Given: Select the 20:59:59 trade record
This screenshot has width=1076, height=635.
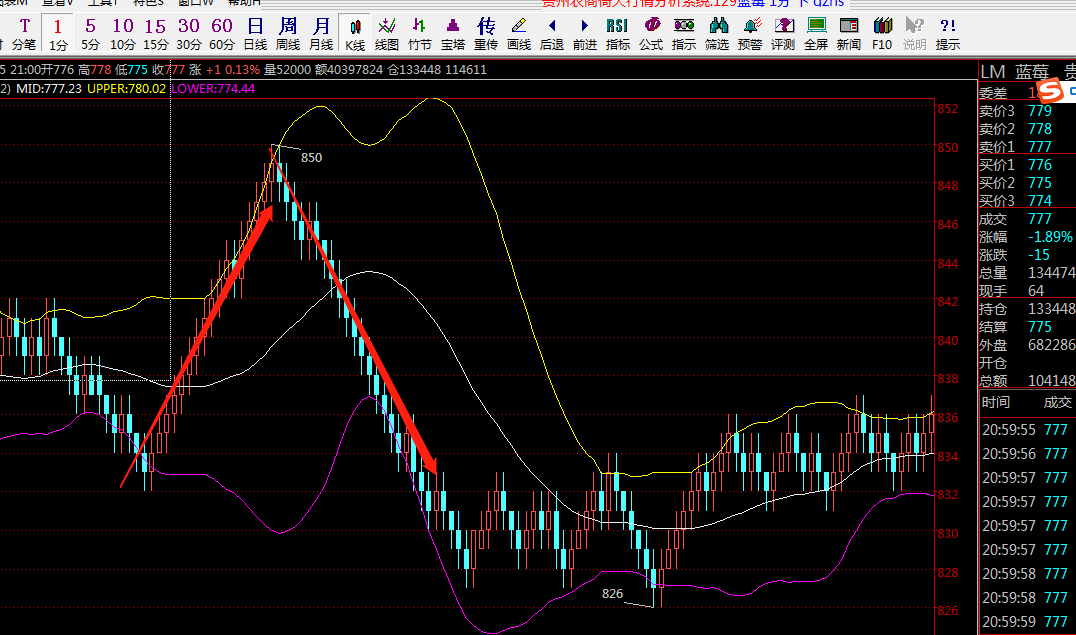Looking at the screenshot, I should 1027,622.
